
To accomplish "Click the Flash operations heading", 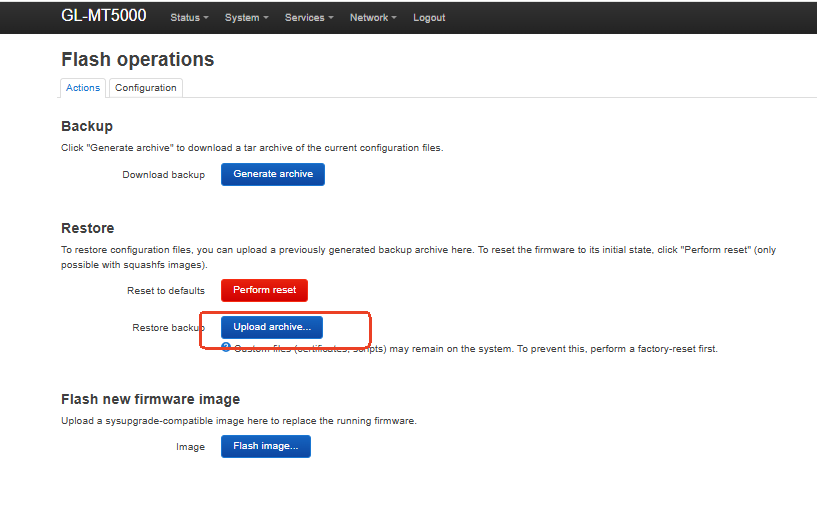I will (x=138, y=59).
